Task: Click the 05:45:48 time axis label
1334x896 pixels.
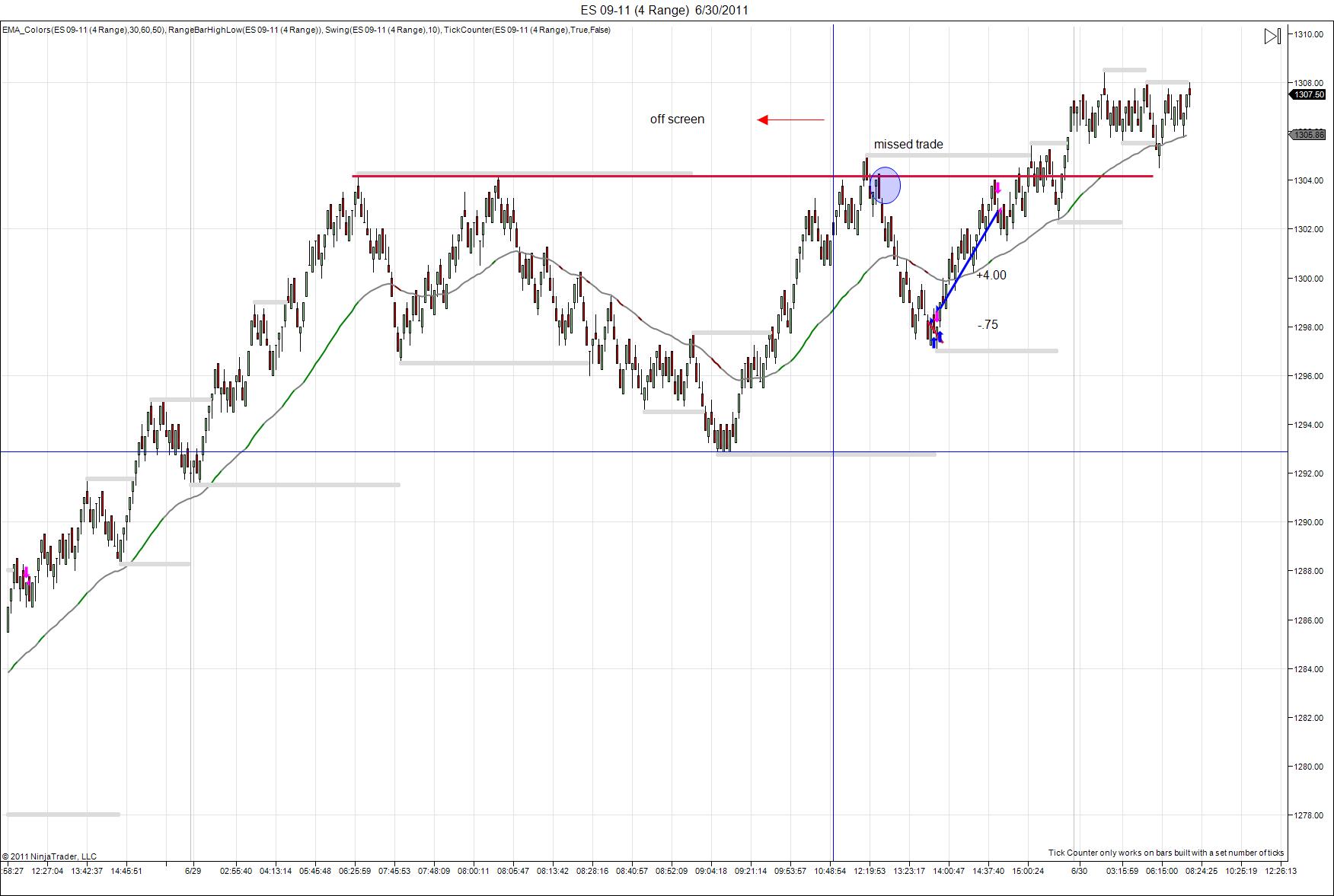Action: pyautogui.click(x=315, y=871)
